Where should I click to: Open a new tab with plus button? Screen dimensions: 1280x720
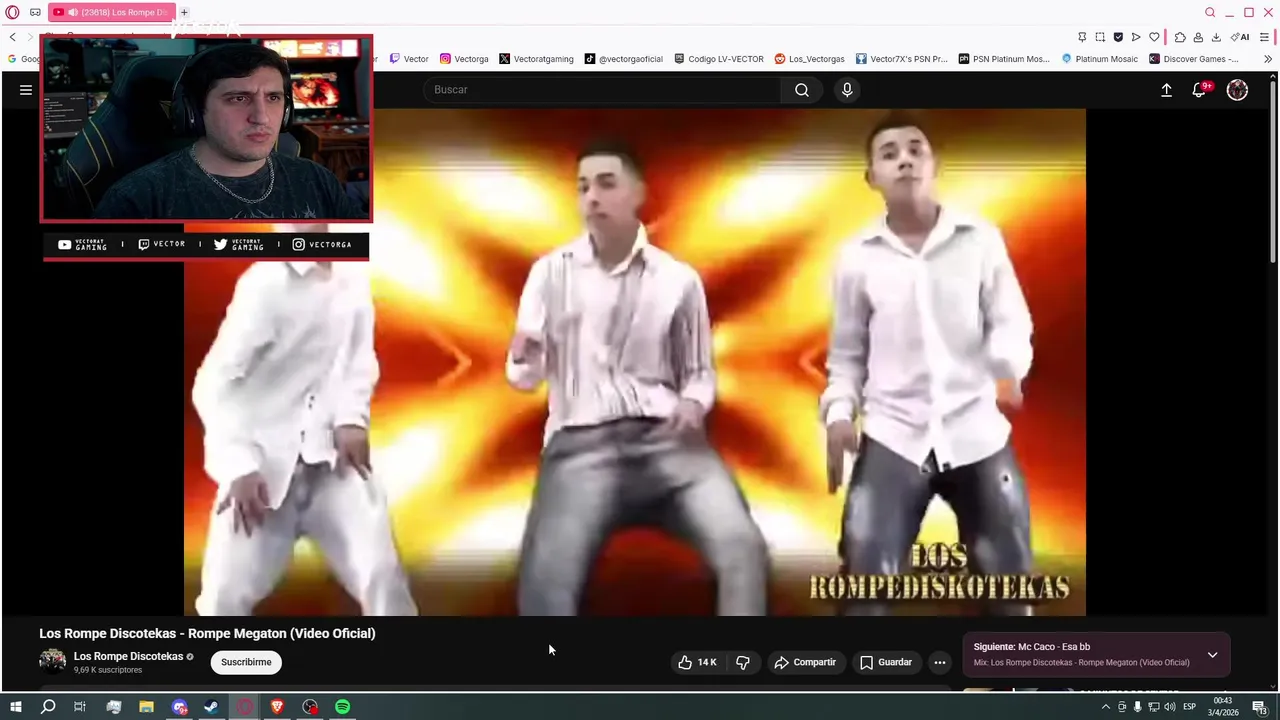184,12
